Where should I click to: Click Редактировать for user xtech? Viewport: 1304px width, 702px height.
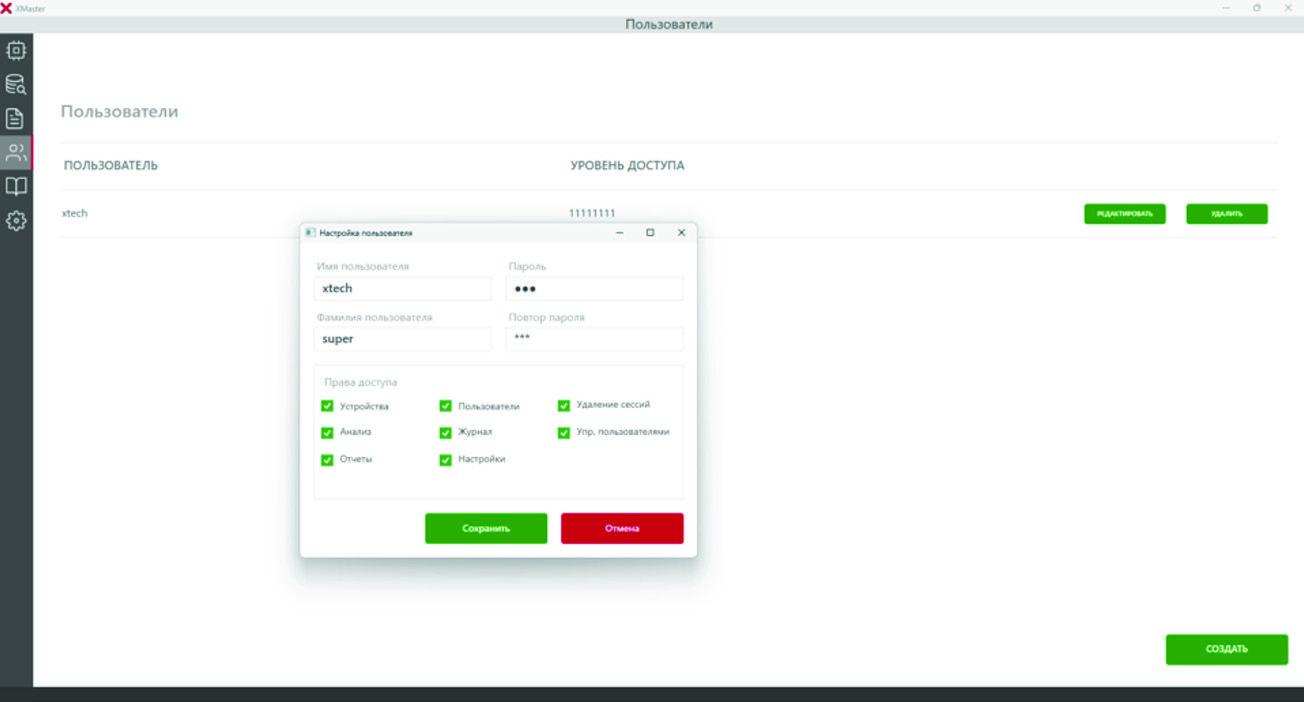pyautogui.click(x=1124, y=214)
